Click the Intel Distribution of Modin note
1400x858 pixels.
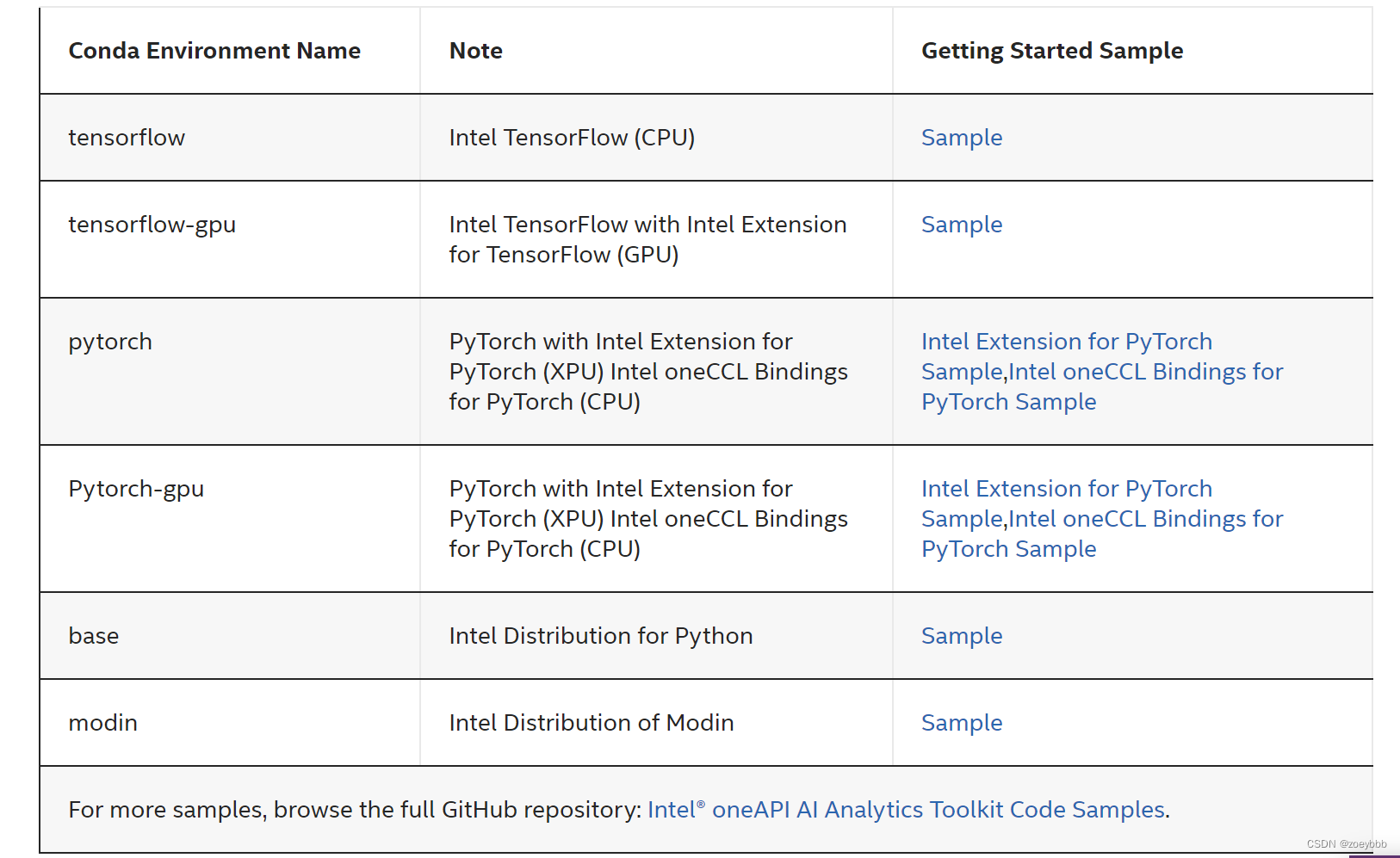(x=592, y=723)
